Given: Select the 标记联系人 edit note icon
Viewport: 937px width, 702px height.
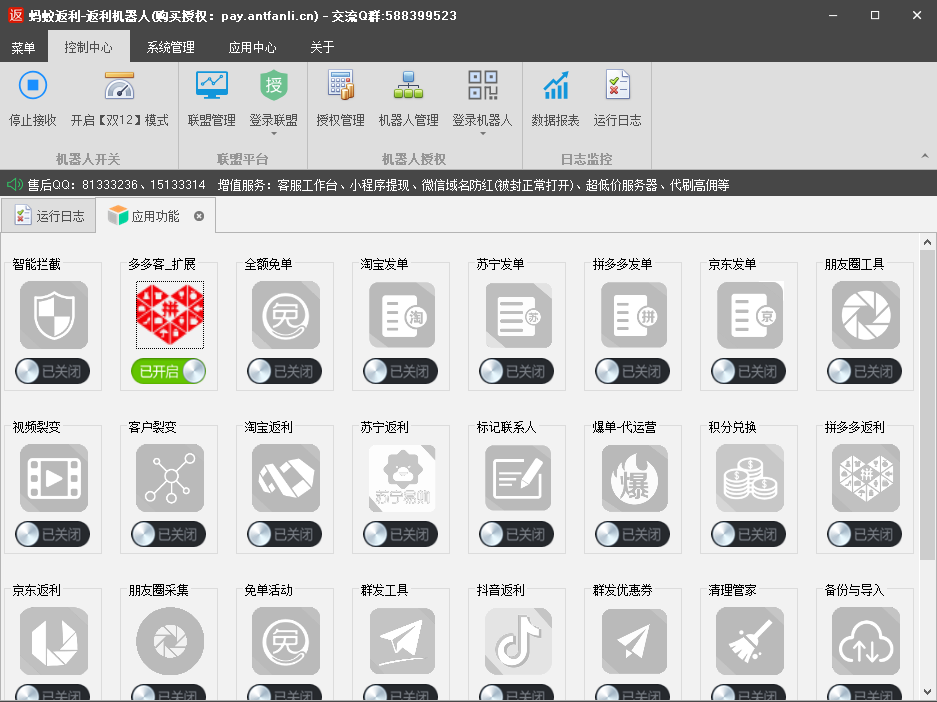Looking at the screenshot, I should tap(518, 478).
